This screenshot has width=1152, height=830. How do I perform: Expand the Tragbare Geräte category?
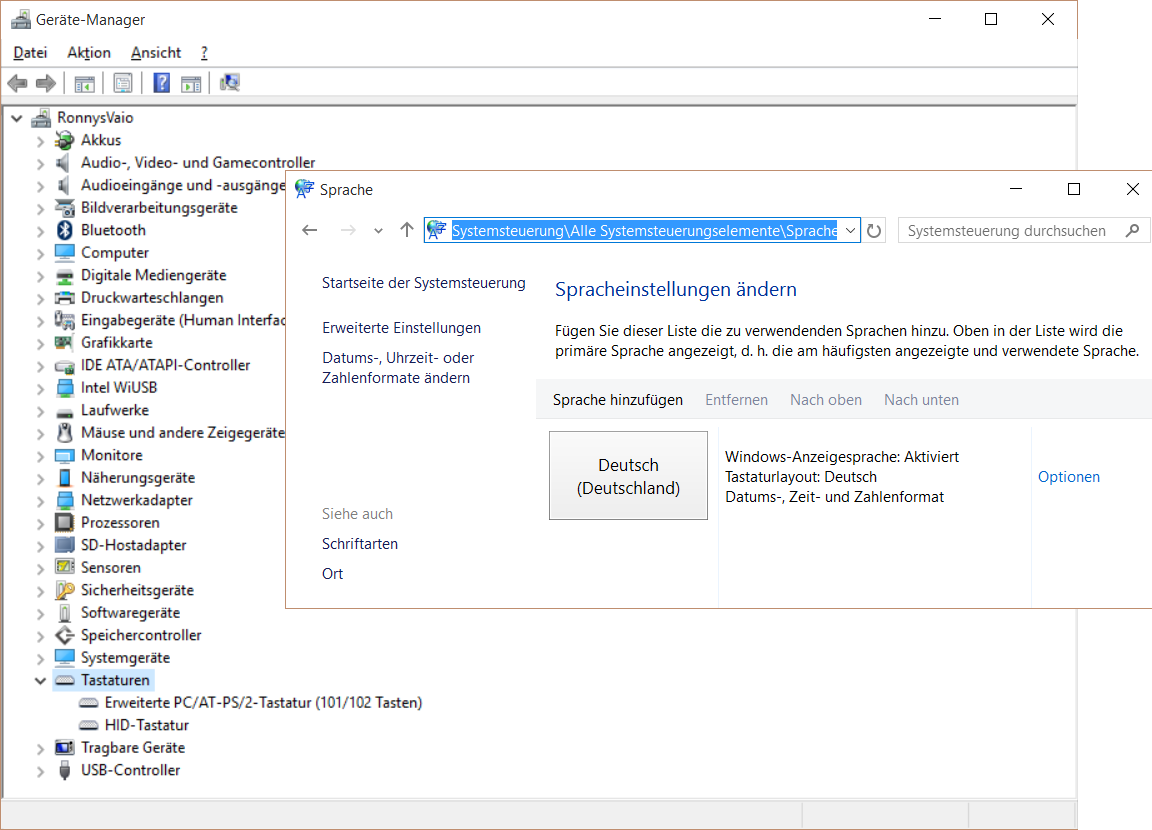coord(40,749)
